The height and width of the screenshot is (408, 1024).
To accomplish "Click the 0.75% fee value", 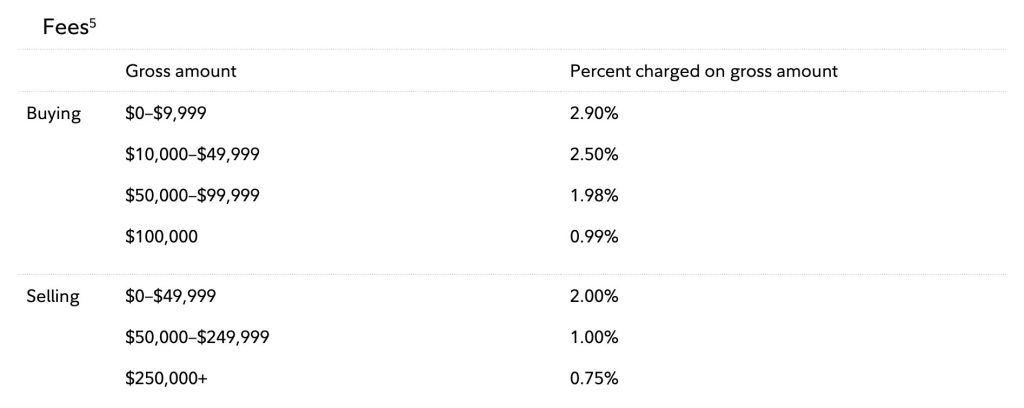I will [x=594, y=378].
